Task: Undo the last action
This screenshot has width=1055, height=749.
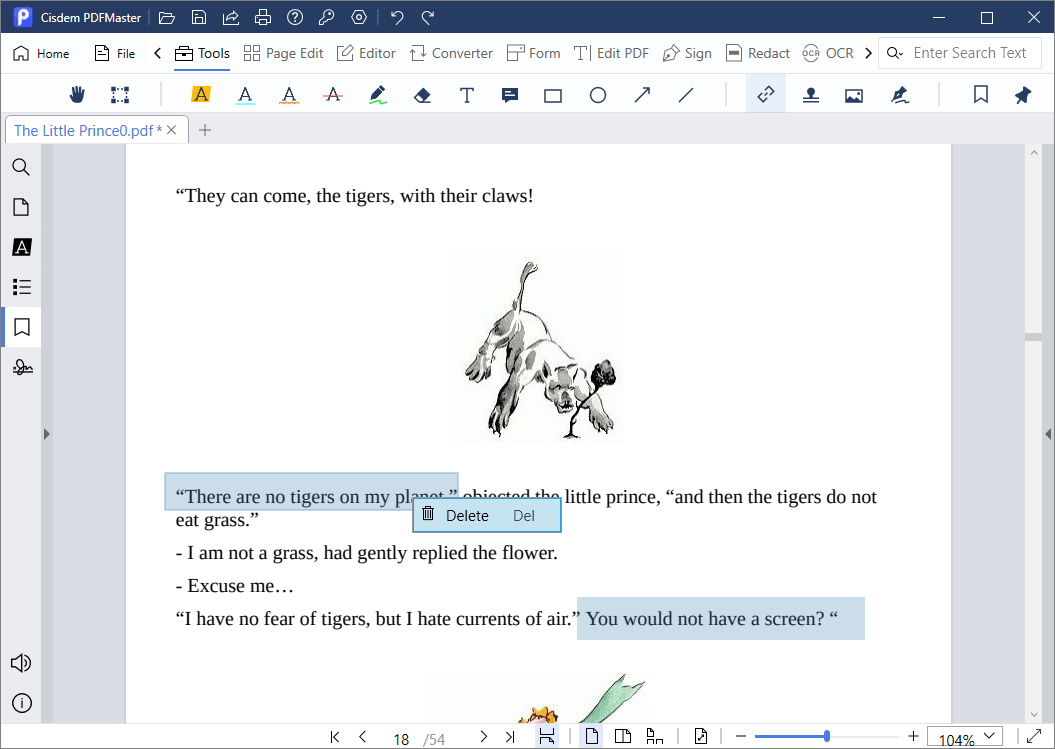Action: pyautogui.click(x=397, y=17)
